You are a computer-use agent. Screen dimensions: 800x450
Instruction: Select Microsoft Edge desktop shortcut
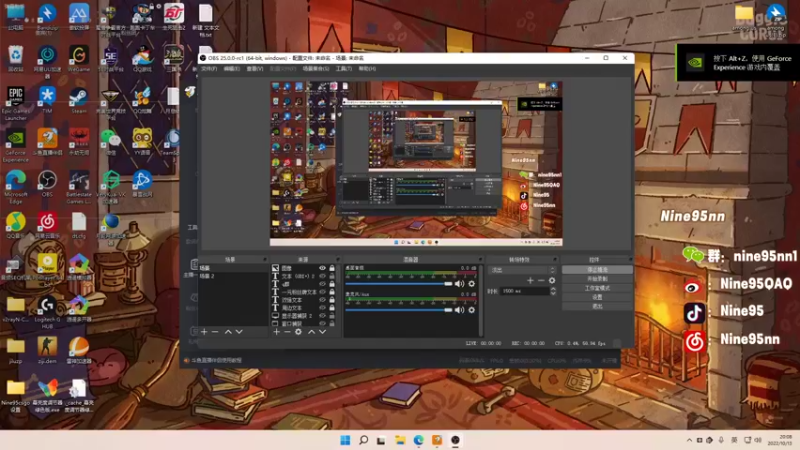click(x=15, y=187)
